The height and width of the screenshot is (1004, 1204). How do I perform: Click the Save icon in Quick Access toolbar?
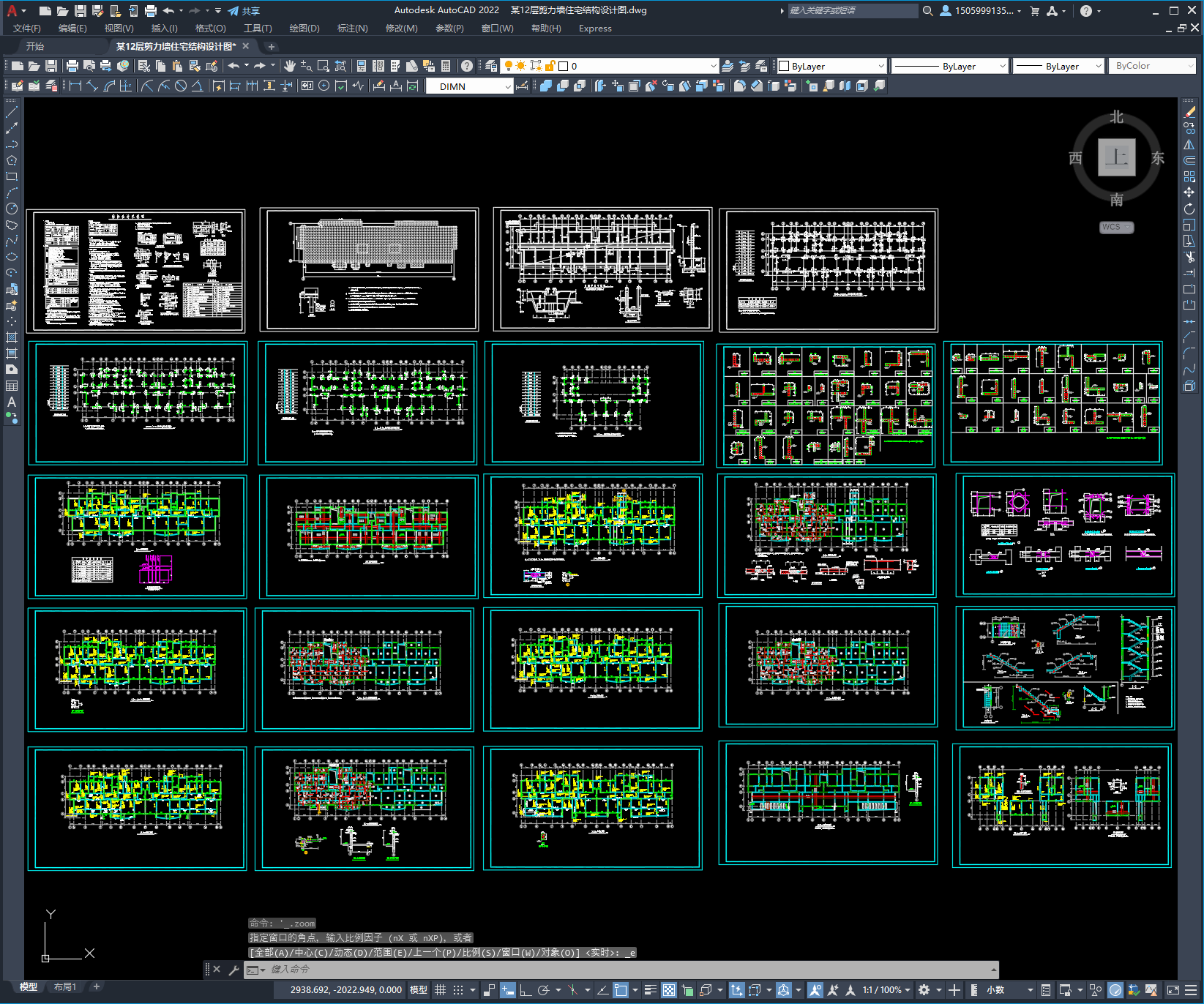pos(81,10)
